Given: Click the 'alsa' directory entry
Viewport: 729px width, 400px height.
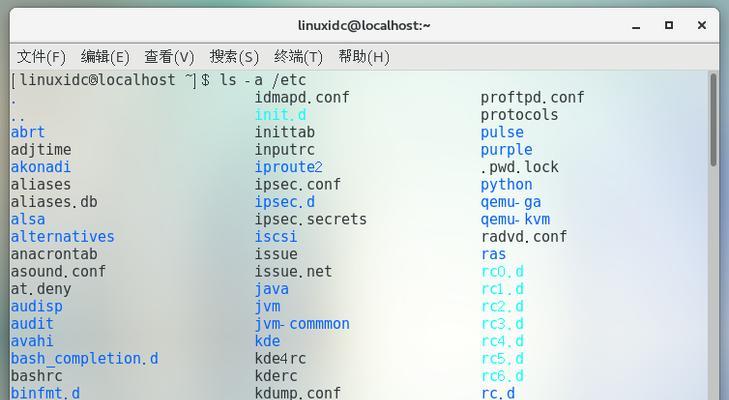Looking at the screenshot, I should (x=28, y=219).
